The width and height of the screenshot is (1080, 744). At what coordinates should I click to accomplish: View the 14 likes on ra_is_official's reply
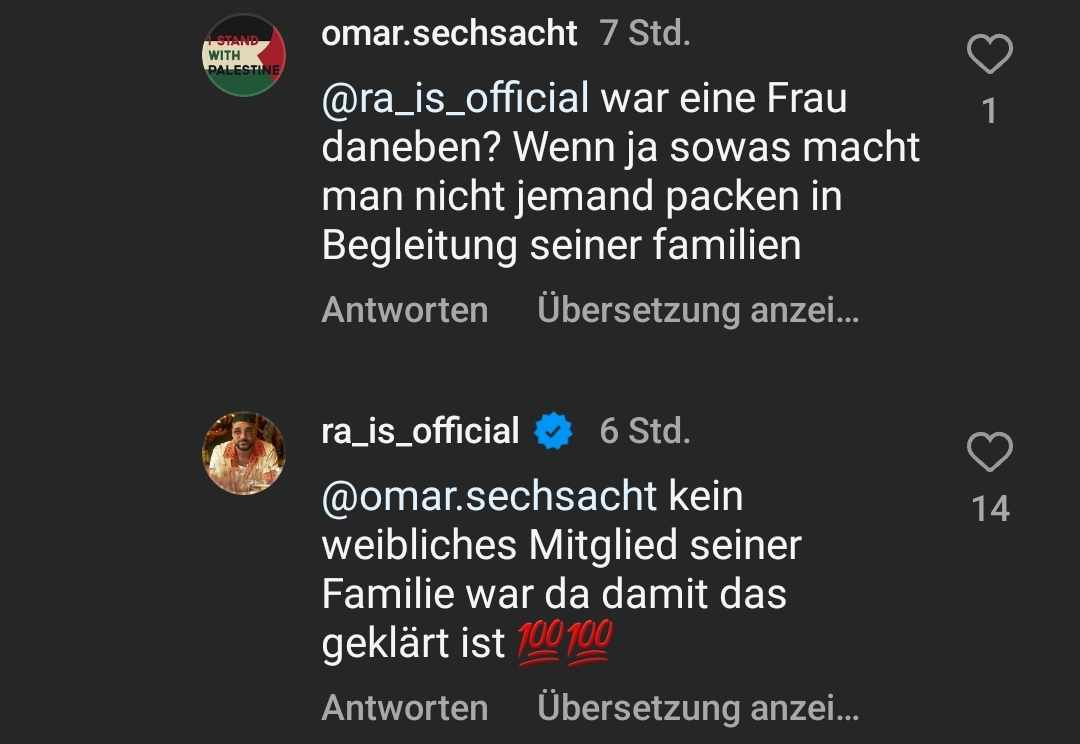coord(990,509)
